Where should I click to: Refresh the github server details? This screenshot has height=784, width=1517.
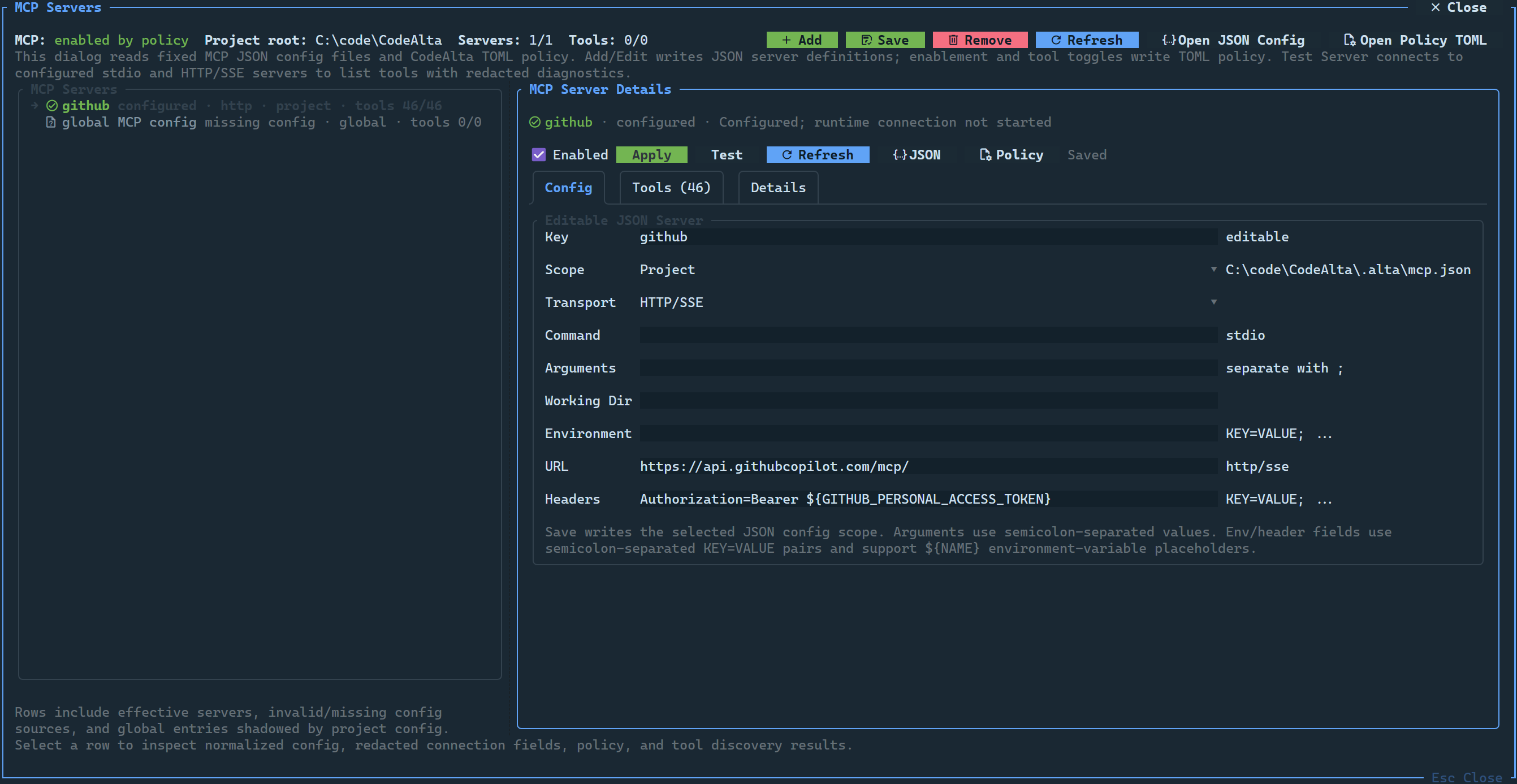pyautogui.click(x=818, y=155)
